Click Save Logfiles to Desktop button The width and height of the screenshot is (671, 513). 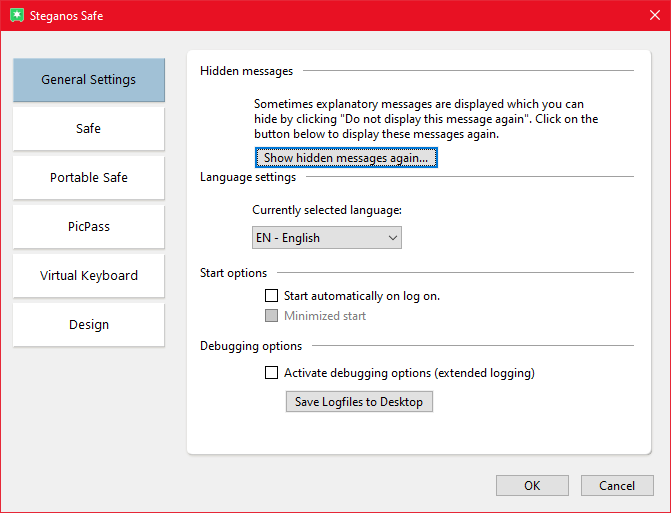coord(359,402)
